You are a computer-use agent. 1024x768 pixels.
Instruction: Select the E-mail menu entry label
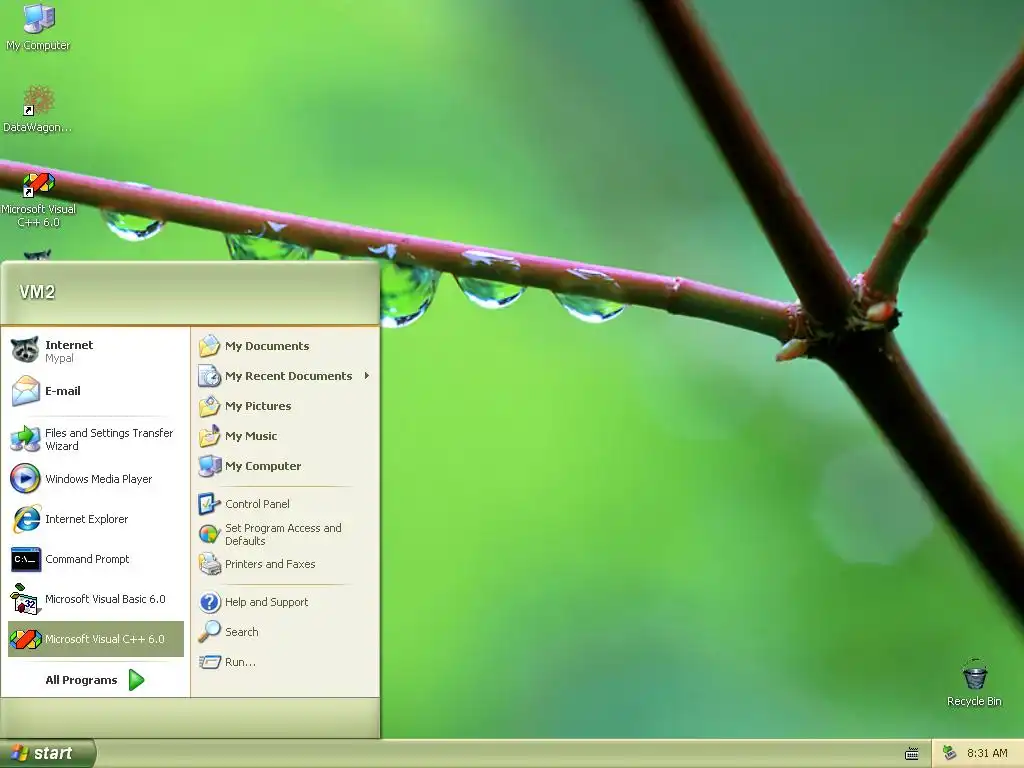pyautogui.click(x=63, y=391)
